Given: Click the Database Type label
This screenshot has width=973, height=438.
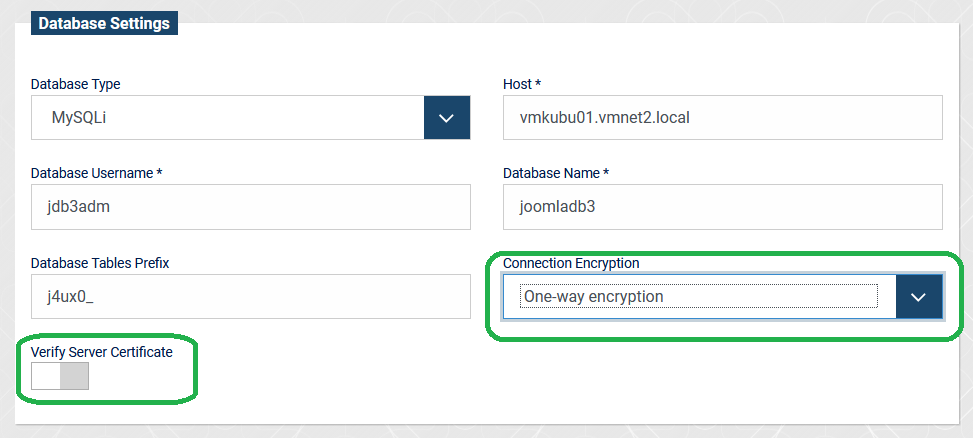Looking at the screenshot, I should point(76,84).
